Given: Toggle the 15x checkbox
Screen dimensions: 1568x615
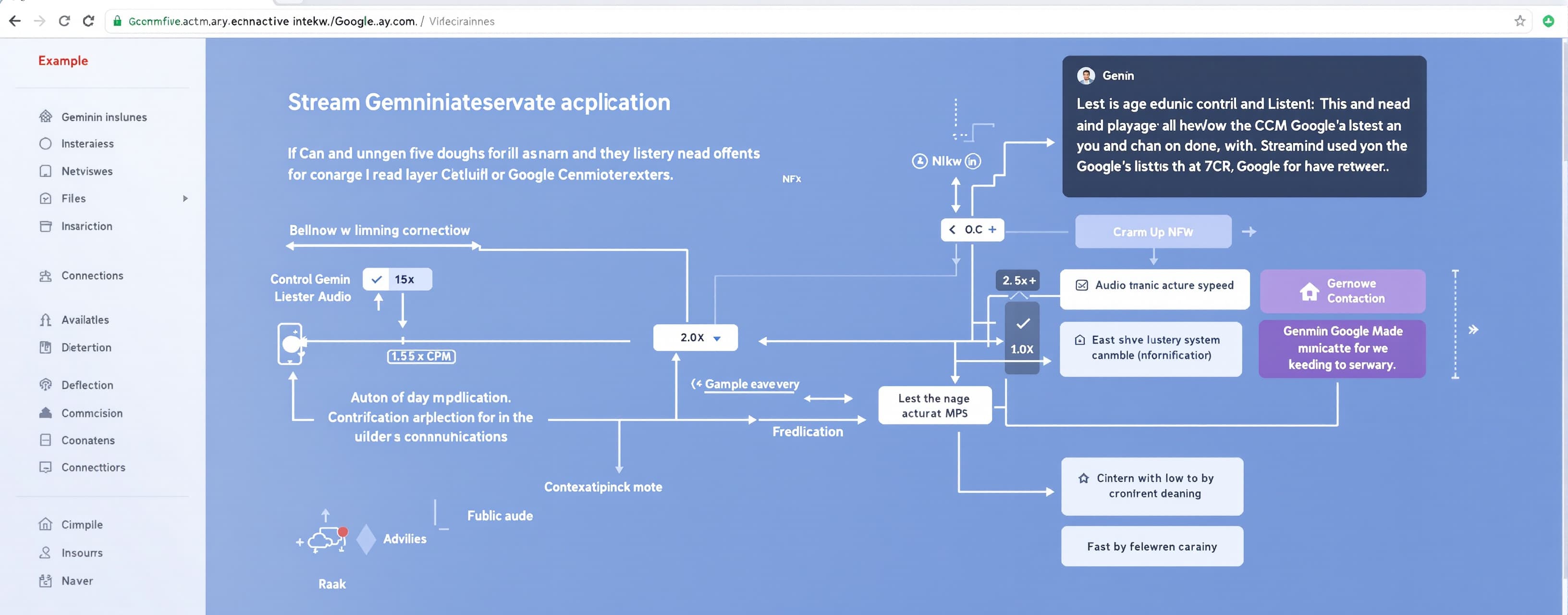Looking at the screenshot, I should pos(377,280).
